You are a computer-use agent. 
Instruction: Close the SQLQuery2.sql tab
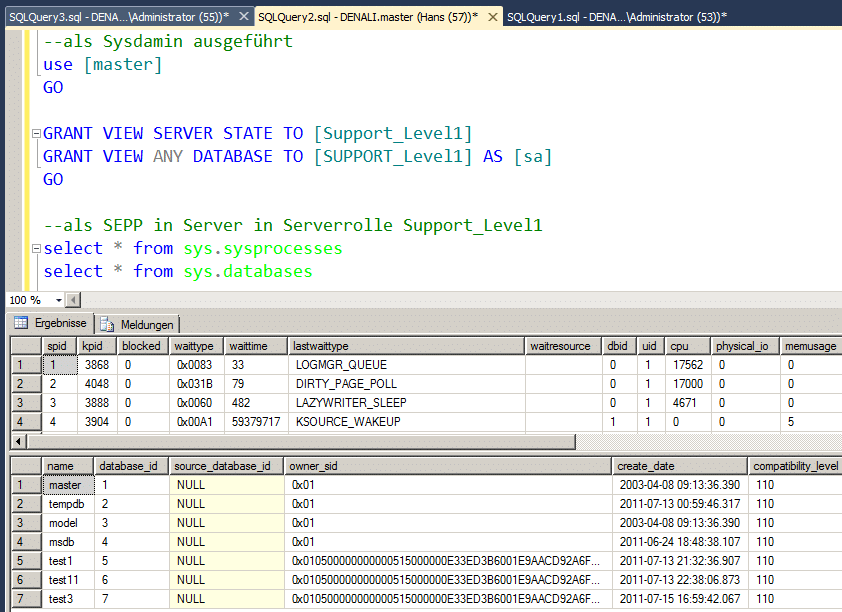click(492, 17)
